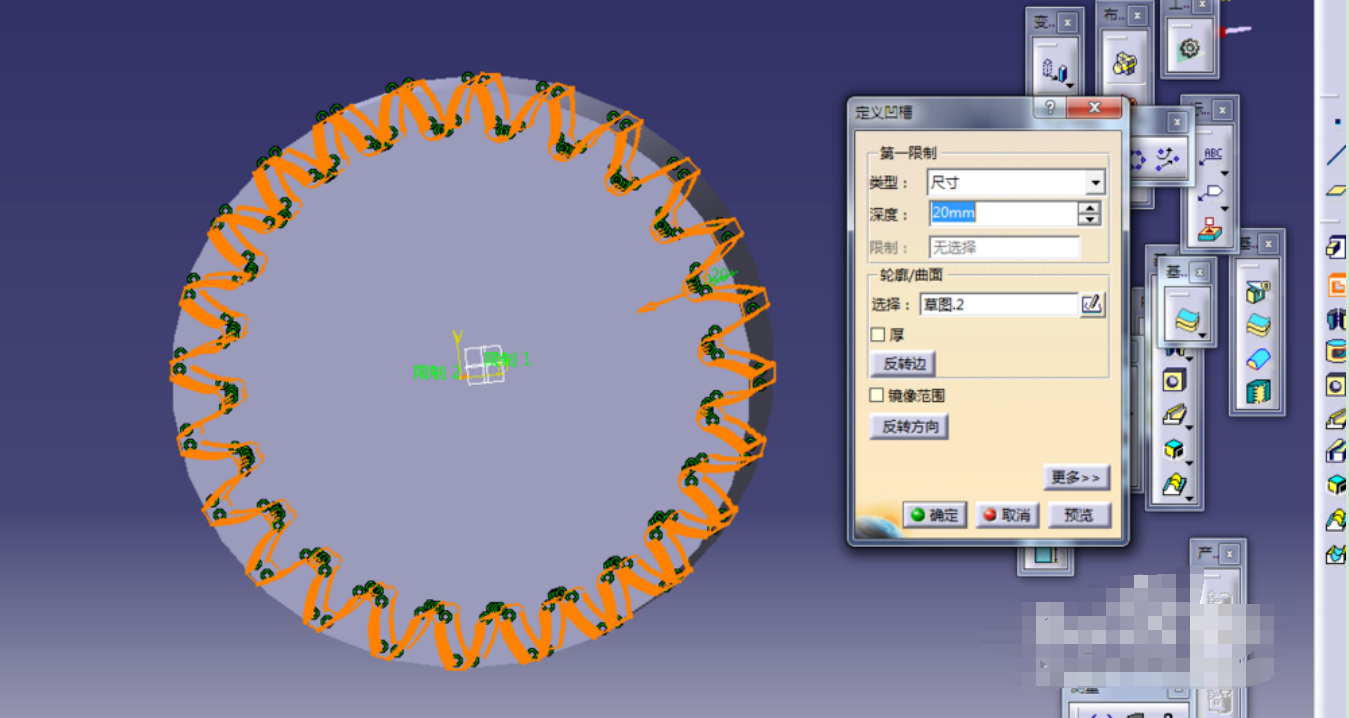Click the gear icon in top floating toolbar
The height and width of the screenshot is (718, 1349).
[x=1188, y=48]
